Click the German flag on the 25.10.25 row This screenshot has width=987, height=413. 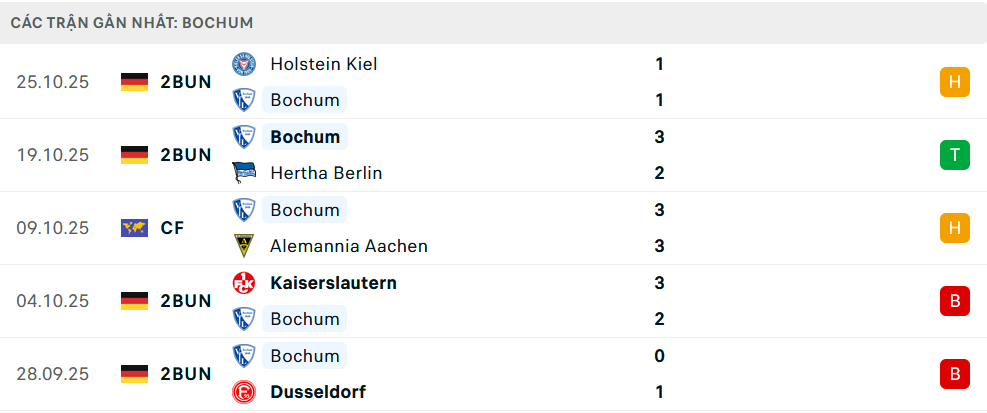click(x=134, y=82)
